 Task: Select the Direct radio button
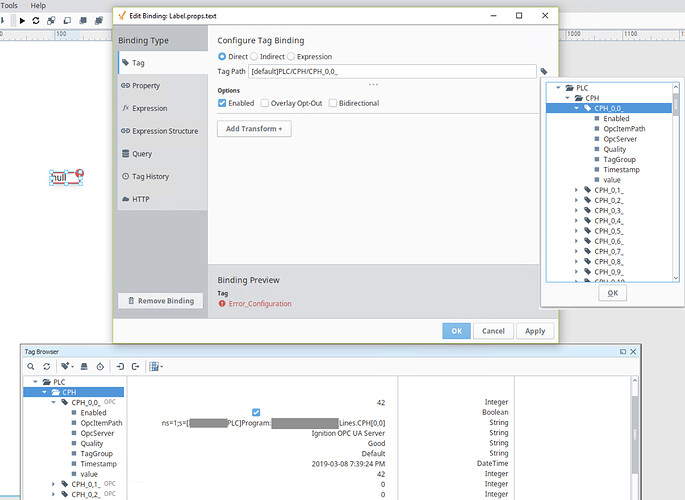pos(222,56)
